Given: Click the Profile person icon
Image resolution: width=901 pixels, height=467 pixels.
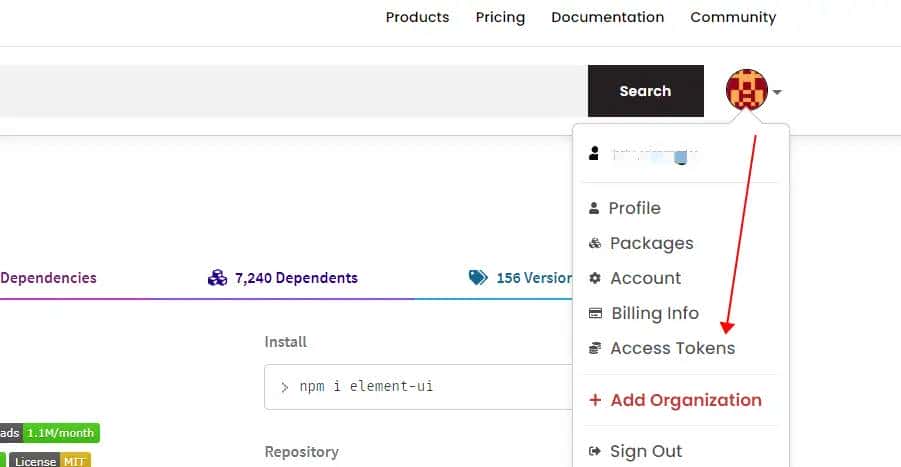Looking at the screenshot, I should click(x=594, y=208).
